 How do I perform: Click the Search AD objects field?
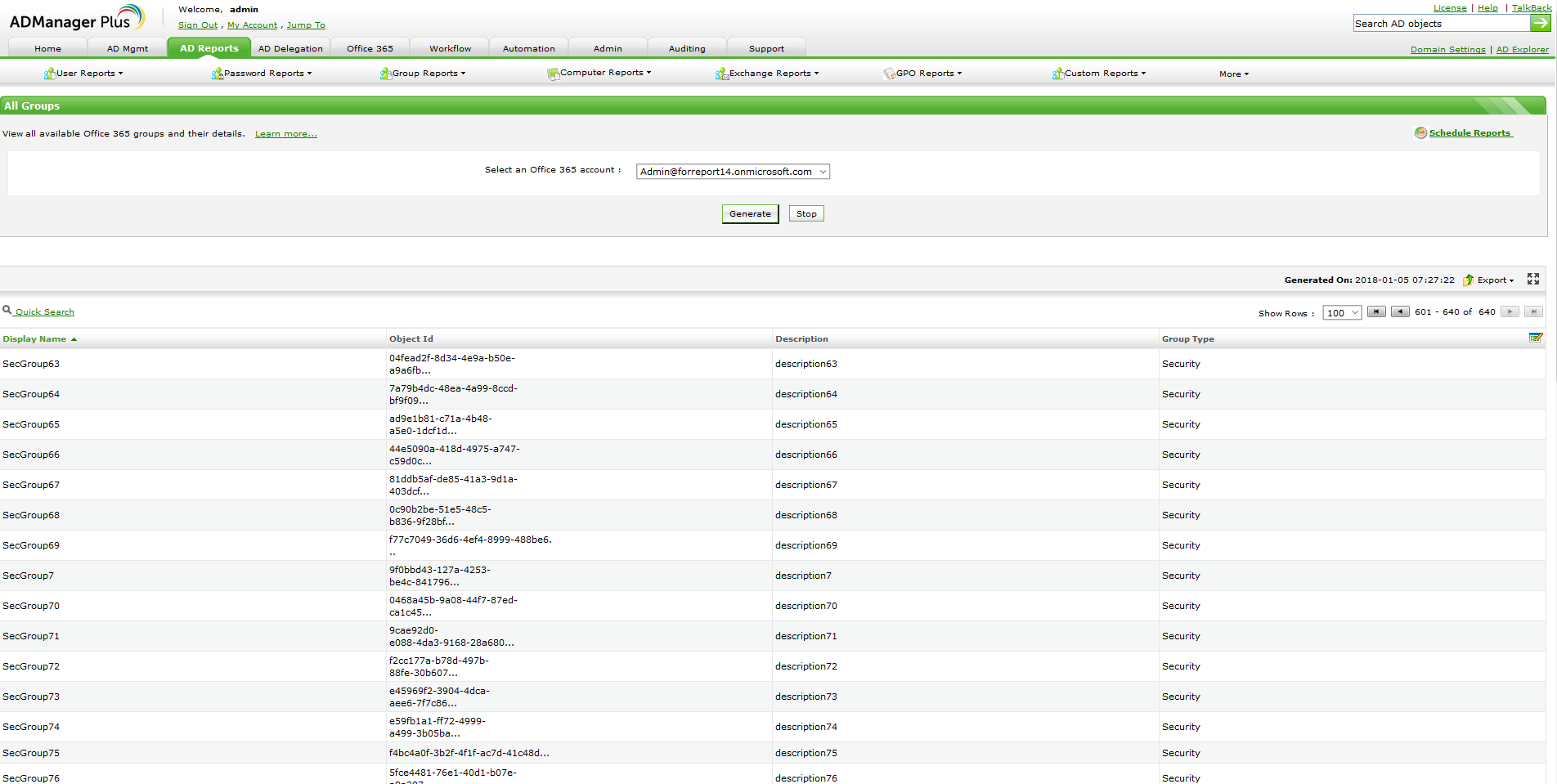[1440, 24]
